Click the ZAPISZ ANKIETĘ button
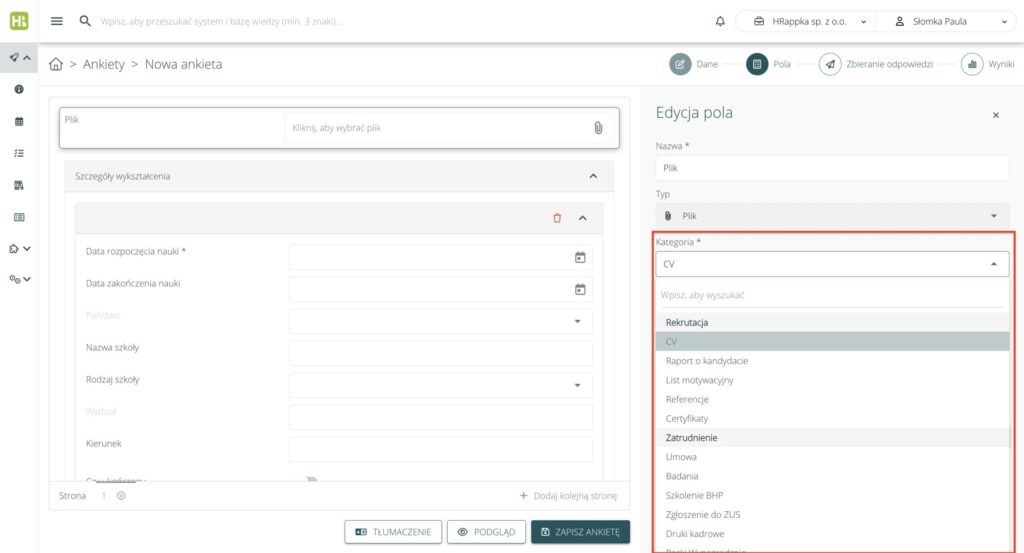Image resolution: width=1024 pixels, height=553 pixels. [x=580, y=532]
